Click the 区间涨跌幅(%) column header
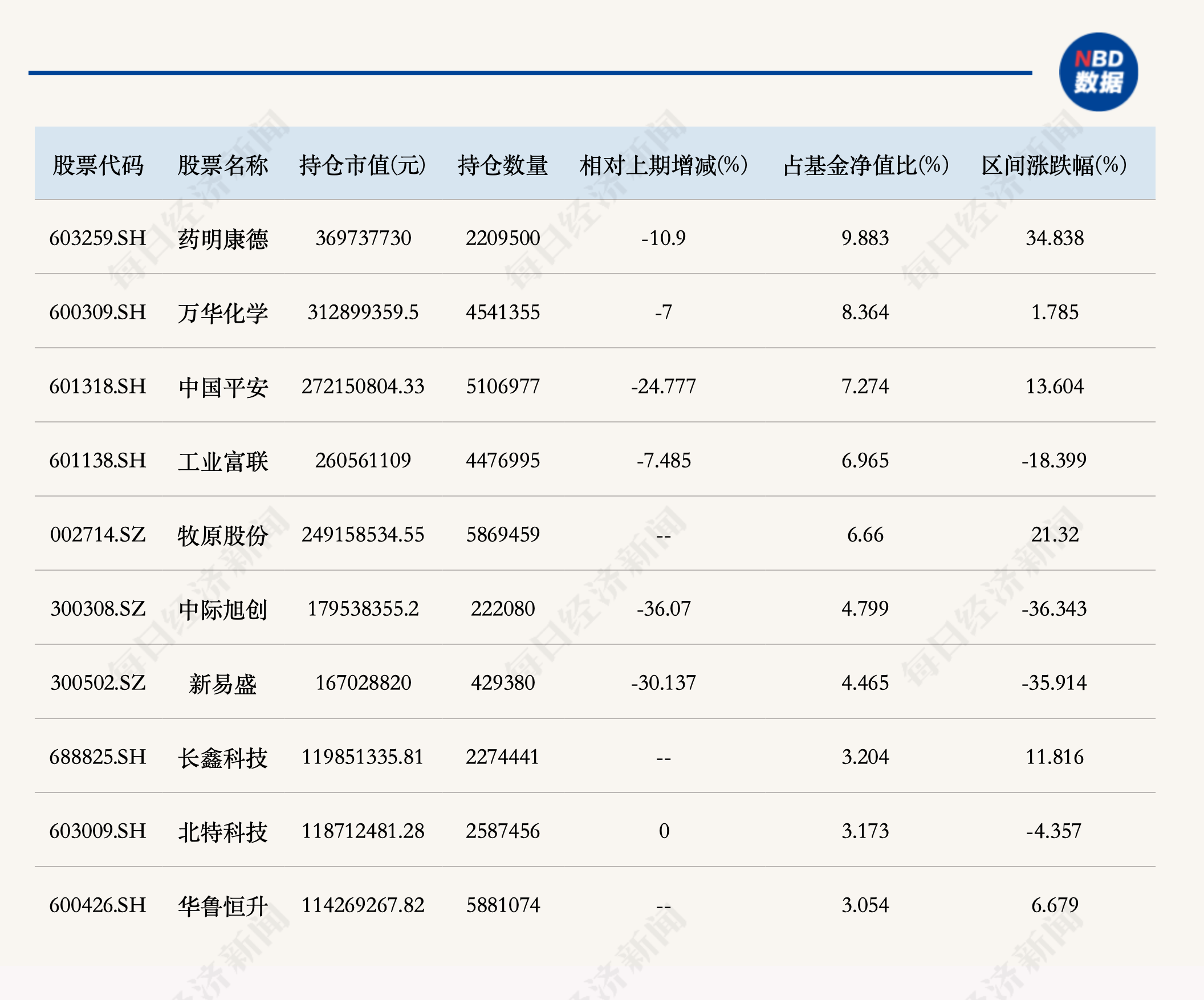This screenshot has width=1204, height=1000. (1054, 165)
